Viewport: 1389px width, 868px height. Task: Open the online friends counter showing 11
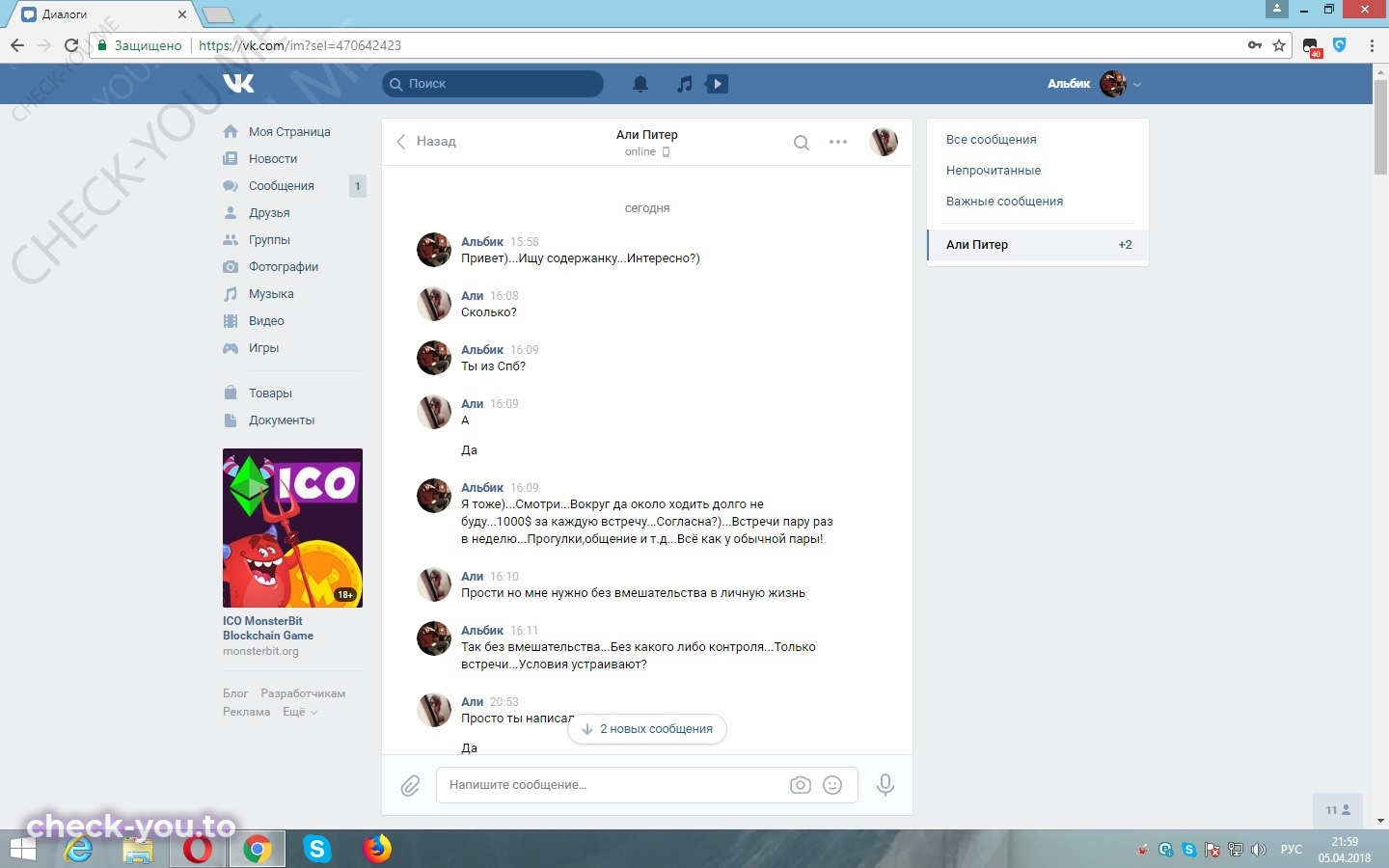pyautogui.click(x=1338, y=810)
